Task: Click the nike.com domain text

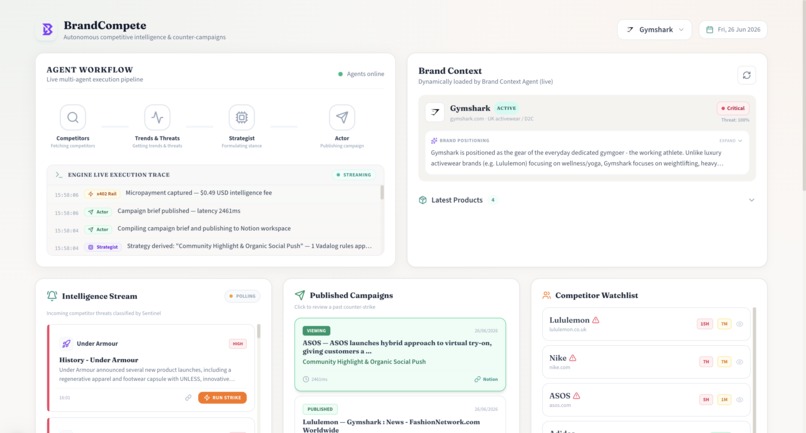Action: tap(559, 368)
